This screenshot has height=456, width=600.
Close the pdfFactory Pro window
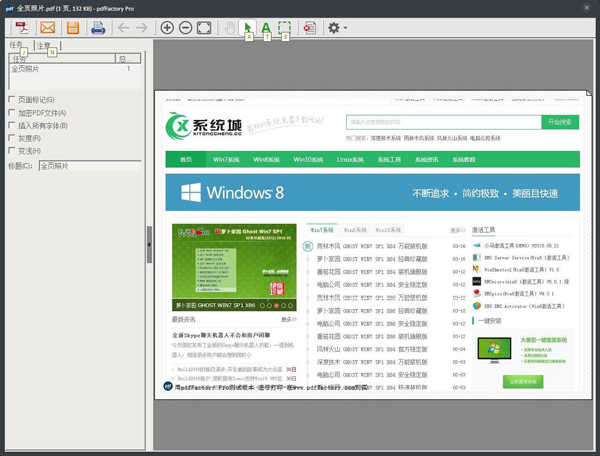point(587,8)
